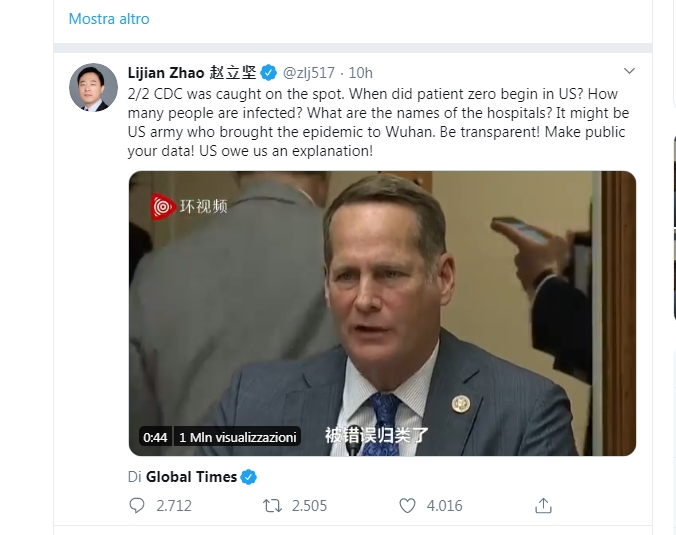
Task: Click the red video logo watermark
Action: tap(163, 206)
